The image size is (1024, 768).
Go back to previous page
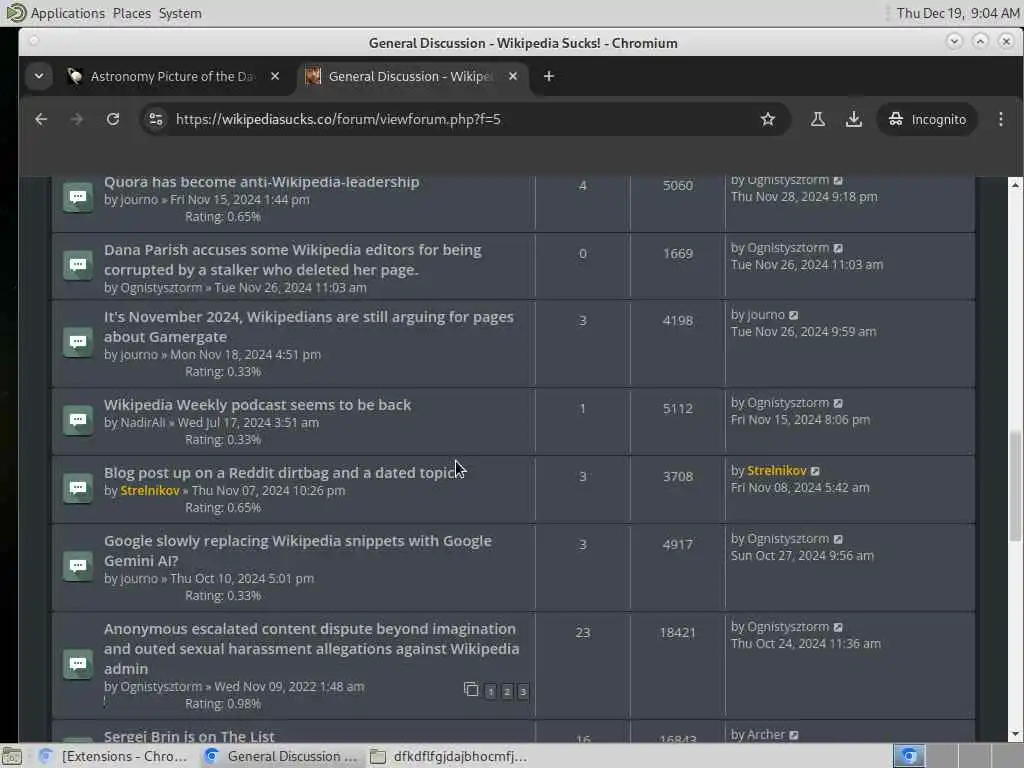tap(41, 120)
